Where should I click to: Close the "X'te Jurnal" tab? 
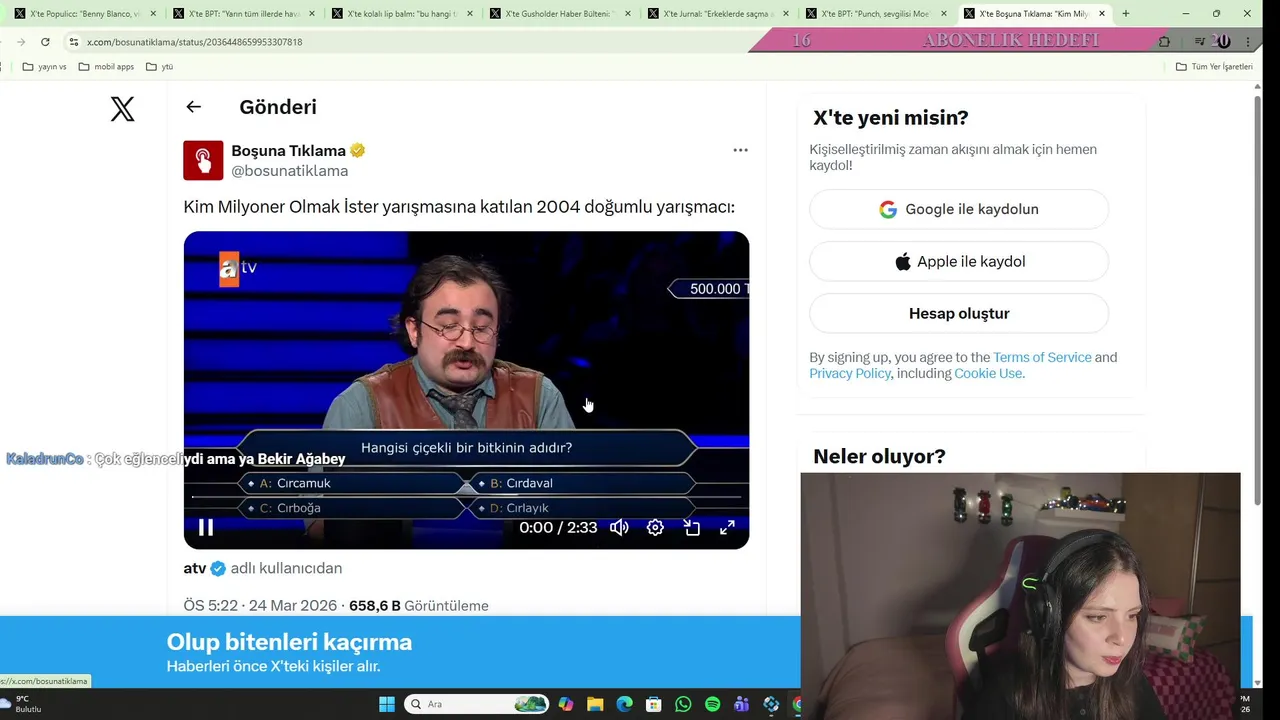pos(786,14)
